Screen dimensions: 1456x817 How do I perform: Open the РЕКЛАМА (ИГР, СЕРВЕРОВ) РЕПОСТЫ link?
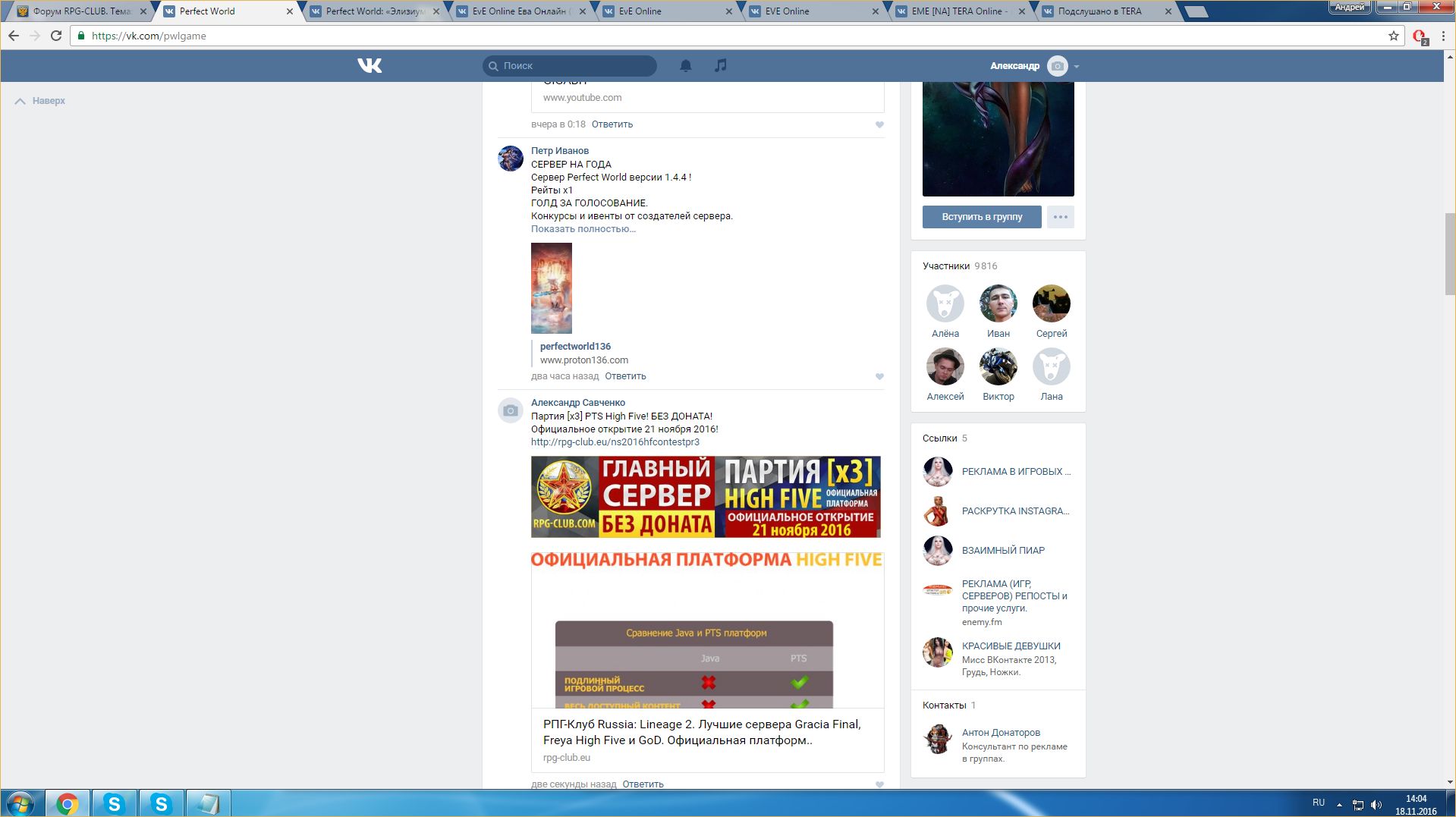[1014, 595]
